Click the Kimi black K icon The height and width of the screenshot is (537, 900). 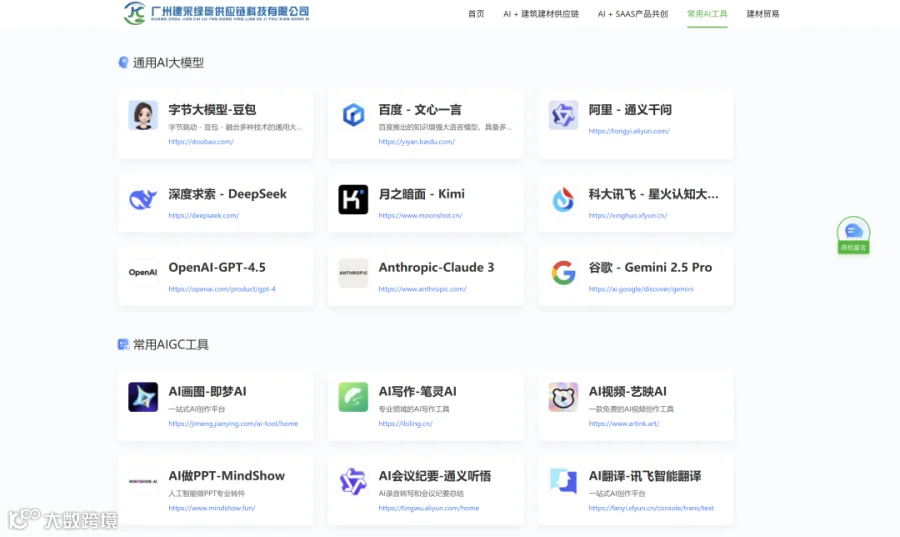coord(353,200)
